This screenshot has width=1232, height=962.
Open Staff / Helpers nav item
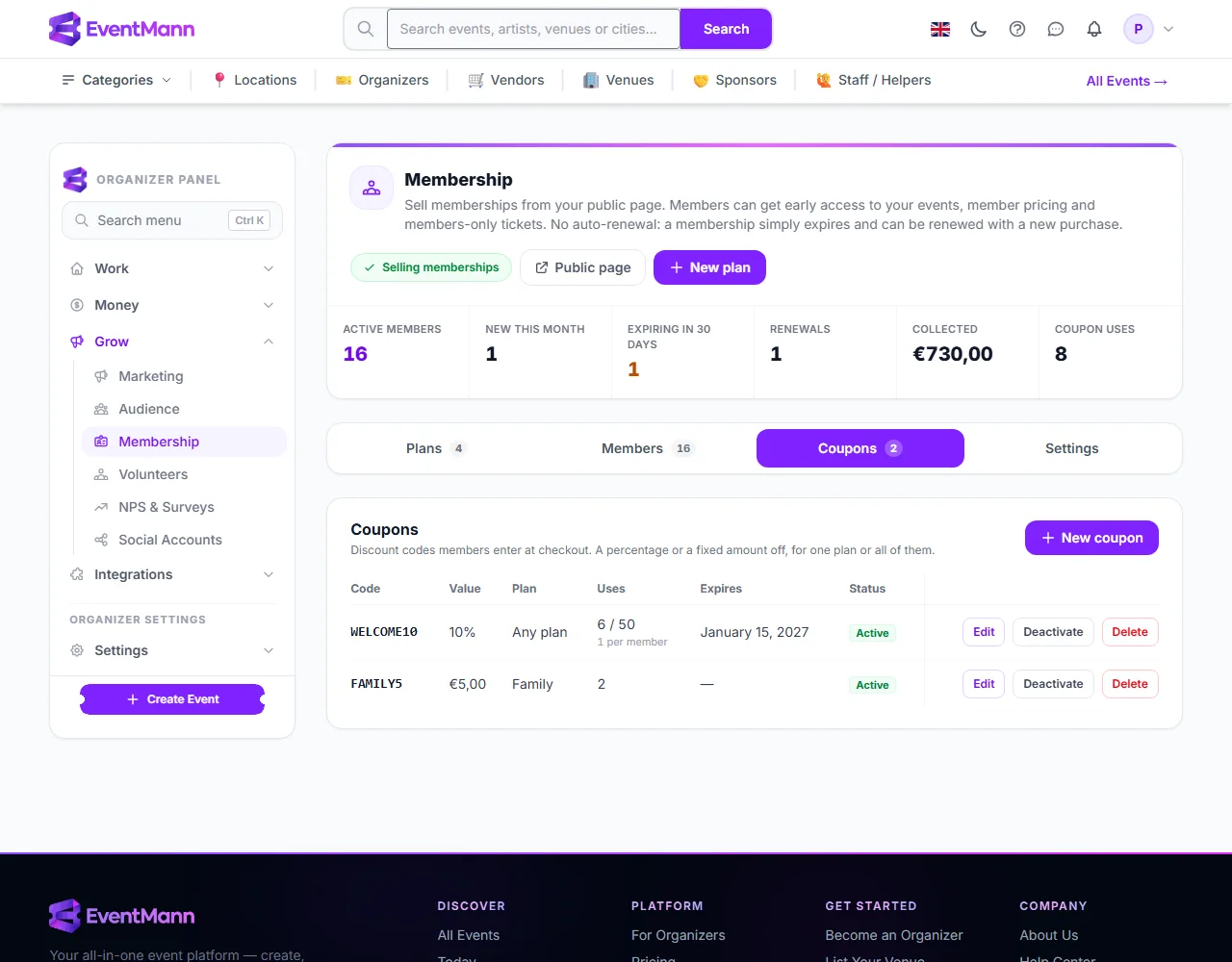(x=874, y=80)
